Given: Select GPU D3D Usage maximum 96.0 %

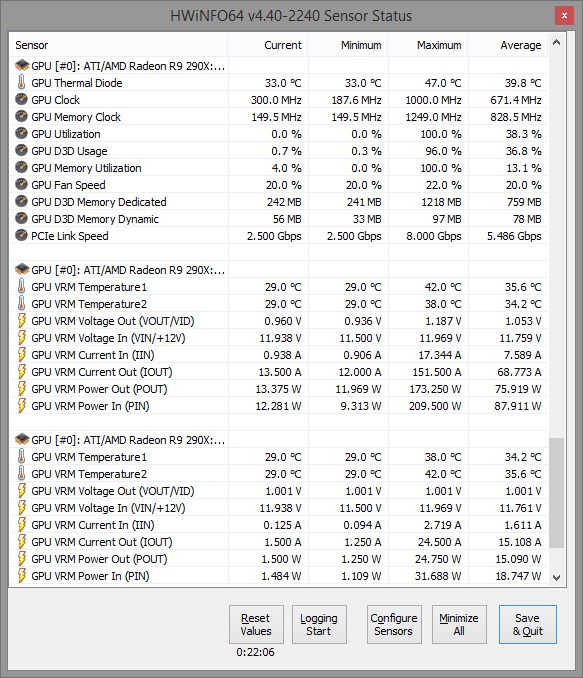Looking at the screenshot, I should (x=444, y=151).
